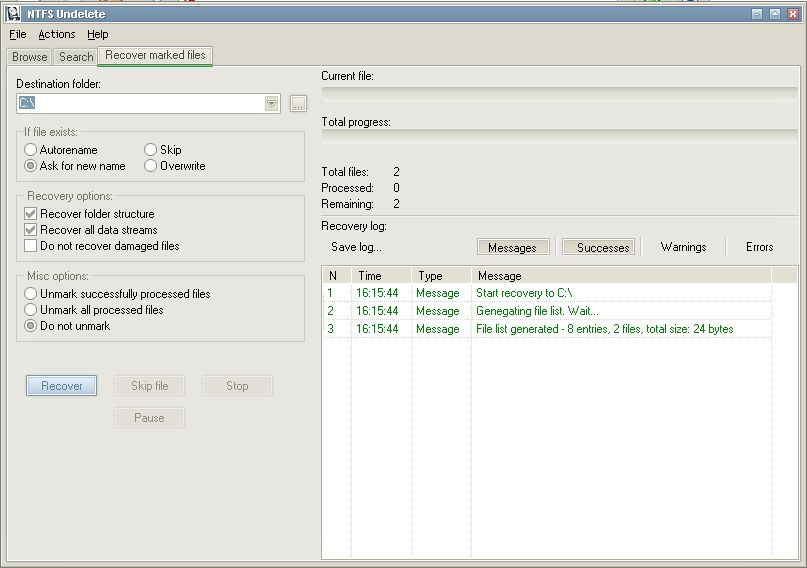The width and height of the screenshot is (807, 568).
Task: Choose Skip if file exists
Action: click(163, 150)
